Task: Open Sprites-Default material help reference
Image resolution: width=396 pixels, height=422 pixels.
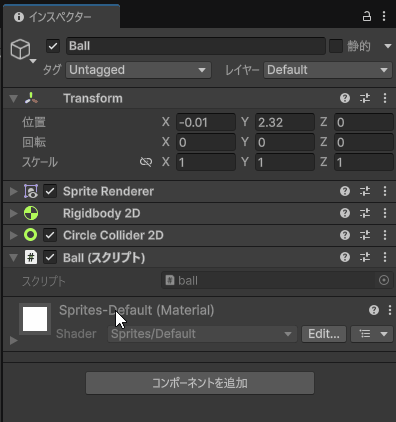Action: [x=374, y=310]
